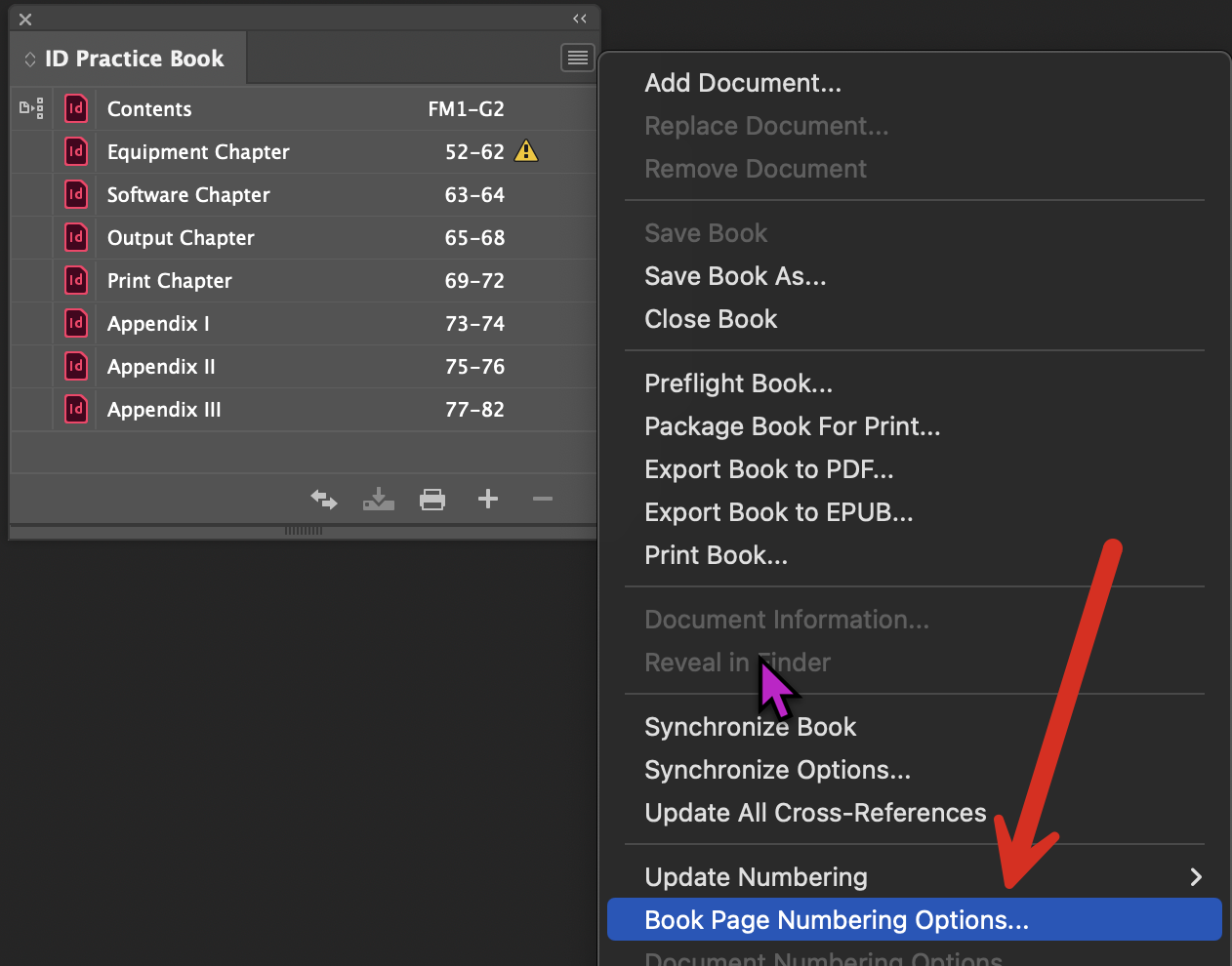Click the cycle widget beside ID Practice Book
The height and width of the screenshot is (966, 1232).
coord(29,58)
